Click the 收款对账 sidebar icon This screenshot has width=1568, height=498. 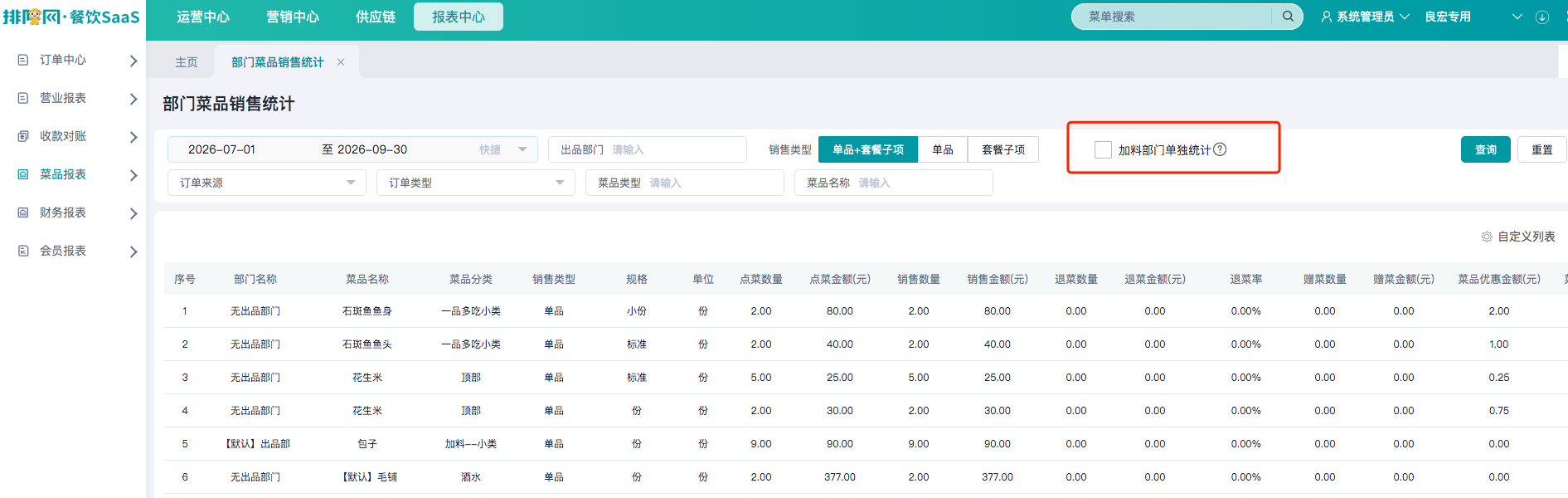(23, 136)
